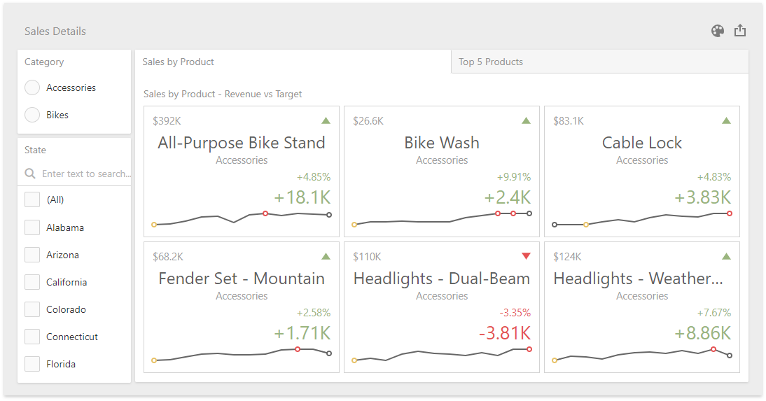Click the search magnifier icon in State filter
Screen dimensions: 766x401
(30, 174)
